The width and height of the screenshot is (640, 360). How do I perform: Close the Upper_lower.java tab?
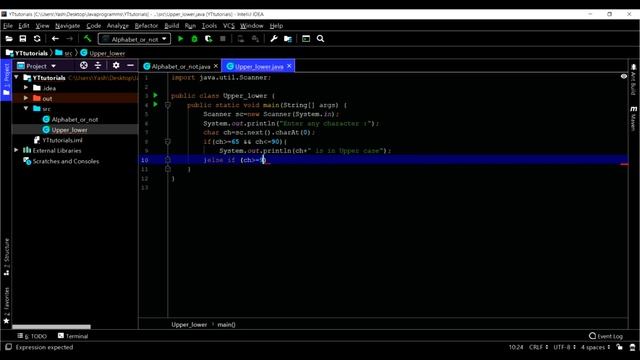click(x=289, y=66)
